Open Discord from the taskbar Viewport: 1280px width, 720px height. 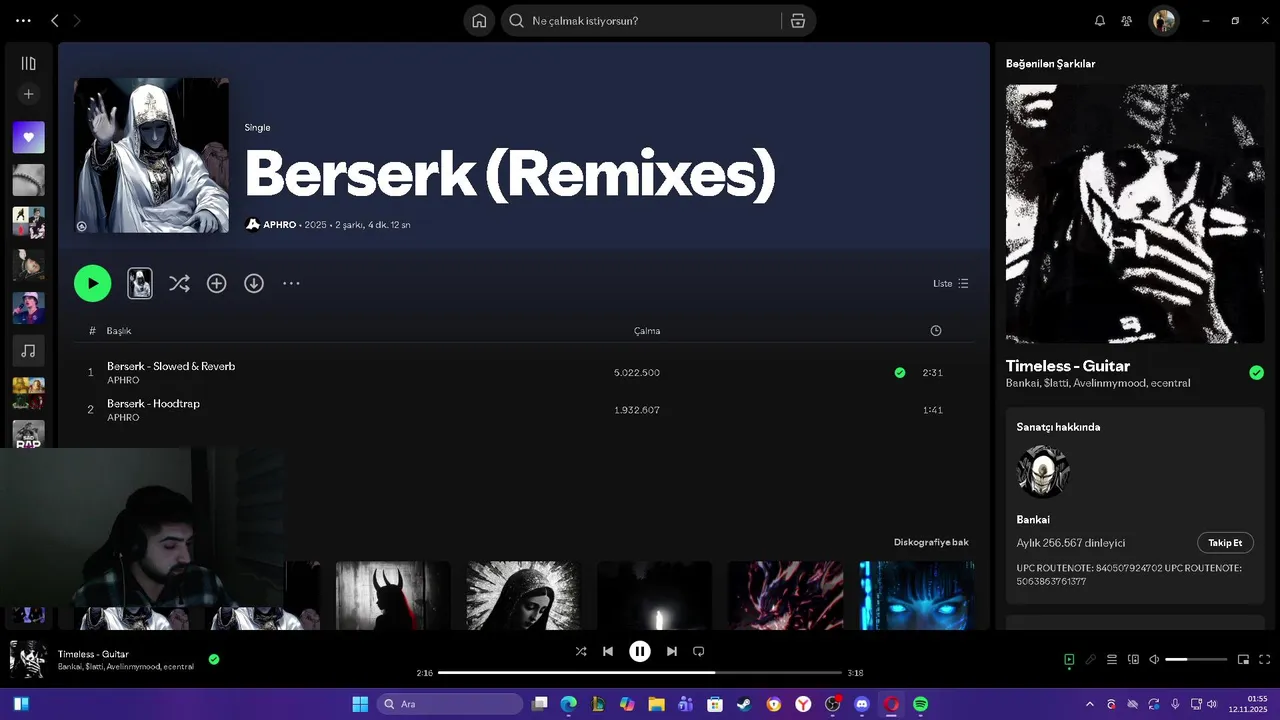pos(862,704)
